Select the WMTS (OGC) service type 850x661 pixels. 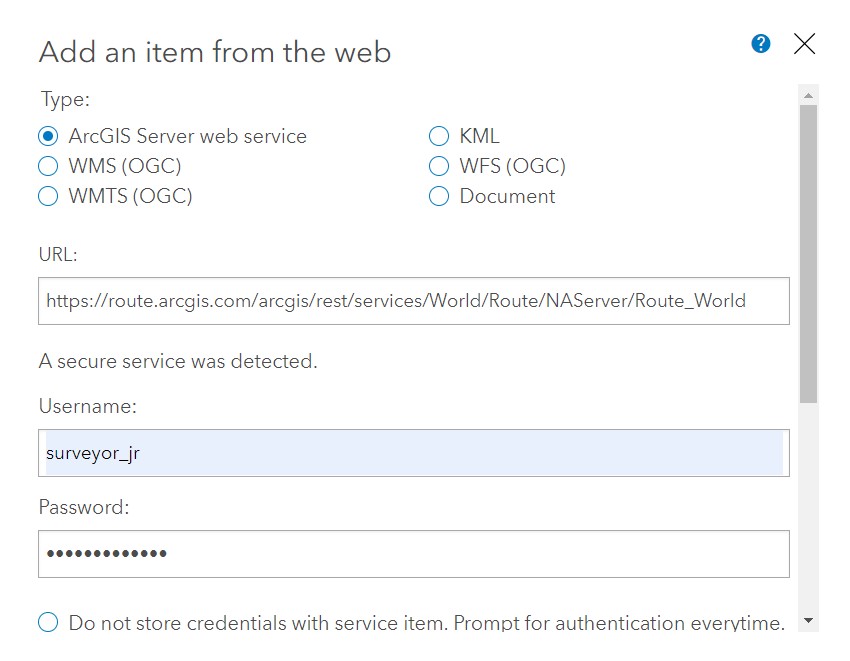(x=48, y=196)
